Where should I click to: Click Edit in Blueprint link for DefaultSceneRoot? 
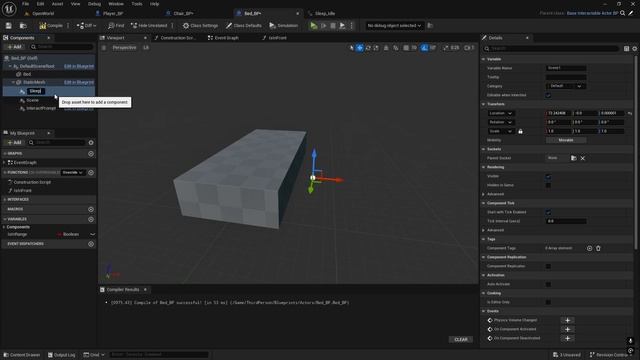click(x=79, y=66)
